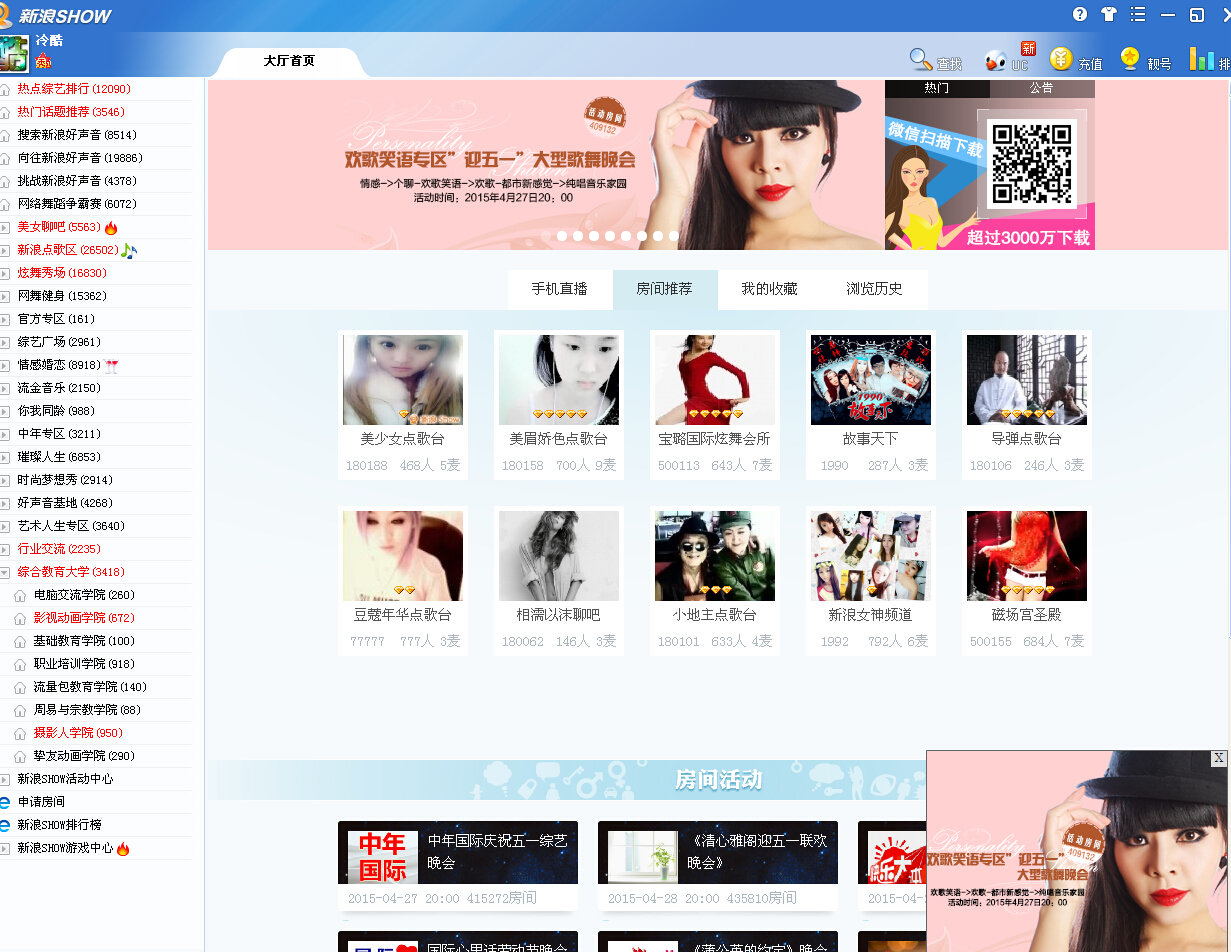The image size is (1231, 952).
Task: Open the 申请房间 link in sidebar
Action: pyautogui.click(x=41, y=802)
